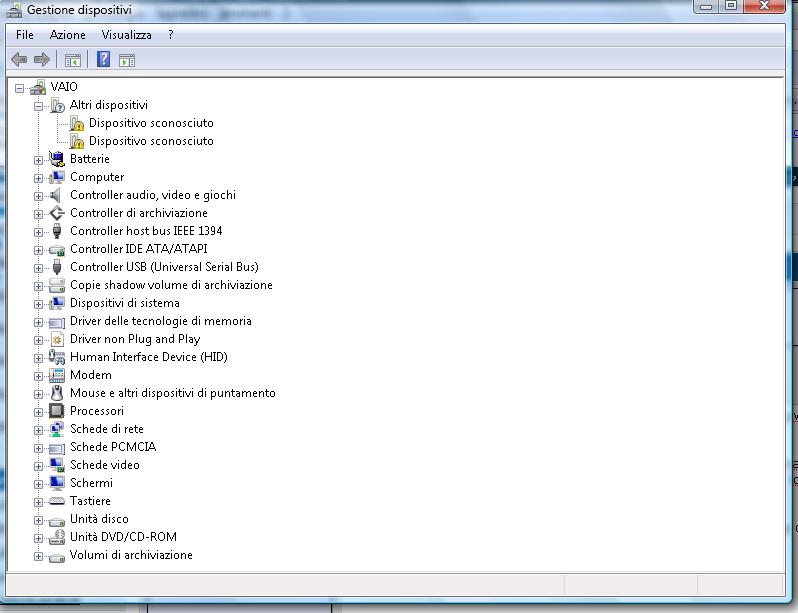Image resolution: width=798 pixels, height=613 pixels.
Task: Click the IEEE 1394 connector icon
Action: point(57,231)
